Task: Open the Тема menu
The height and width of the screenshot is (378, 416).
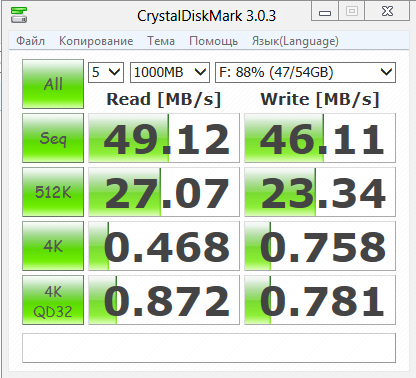Action: 161,41
